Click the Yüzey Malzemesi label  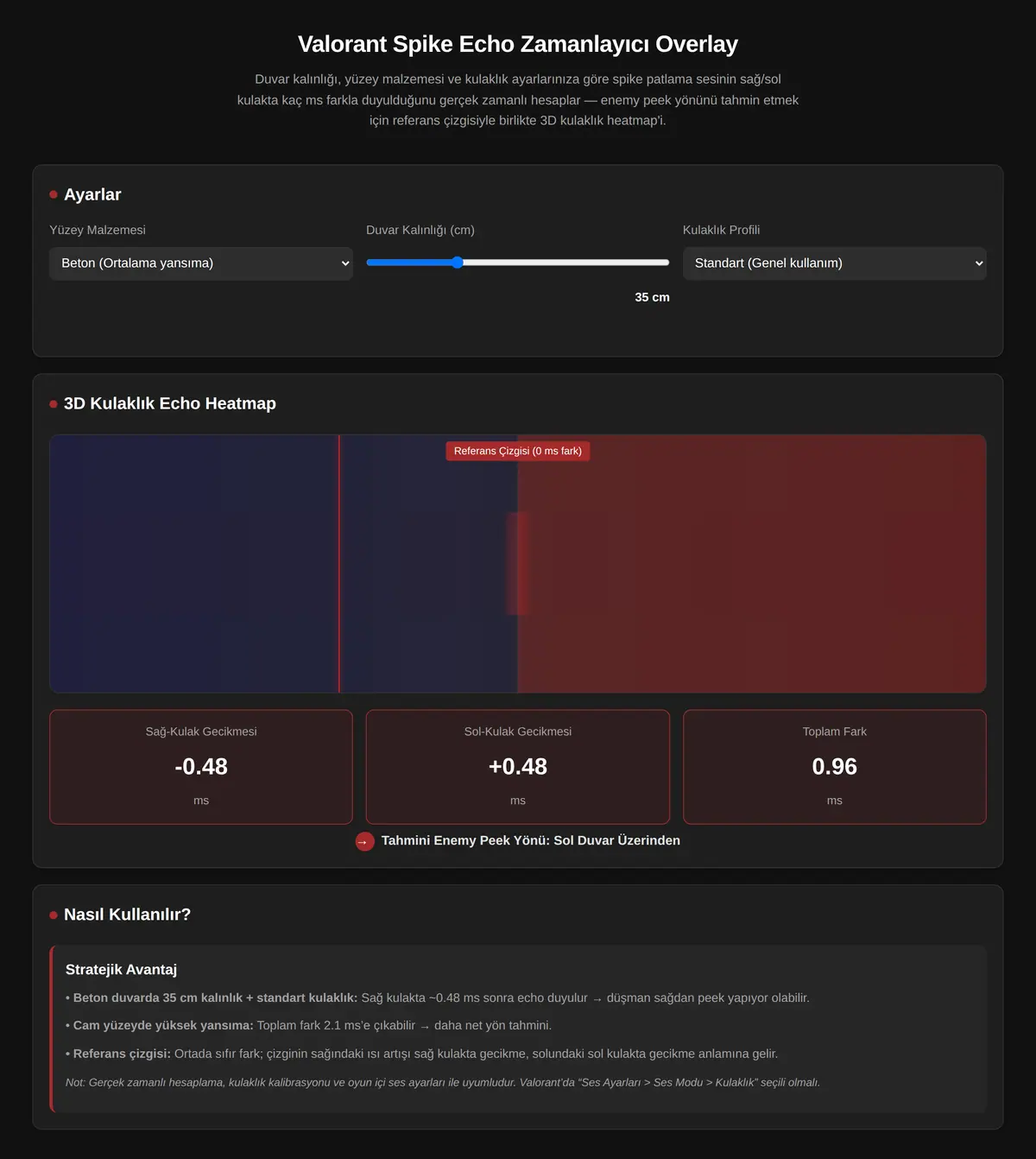[98, 230]
